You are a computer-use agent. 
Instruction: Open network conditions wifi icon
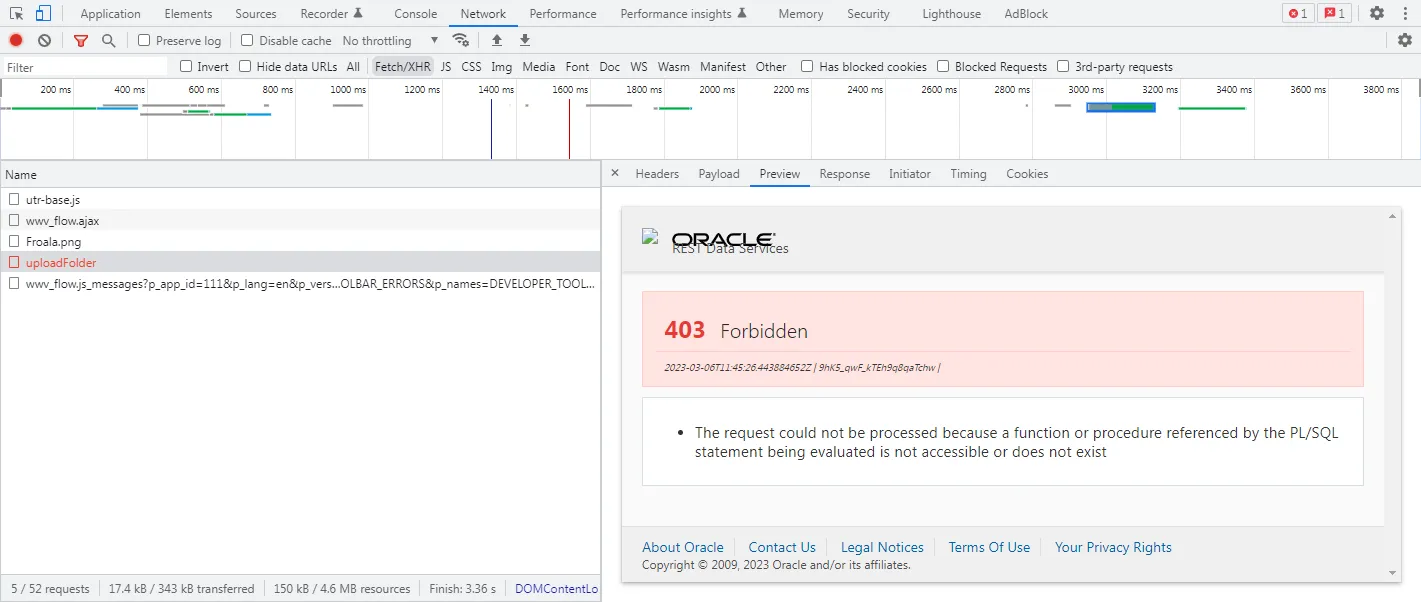461,40
